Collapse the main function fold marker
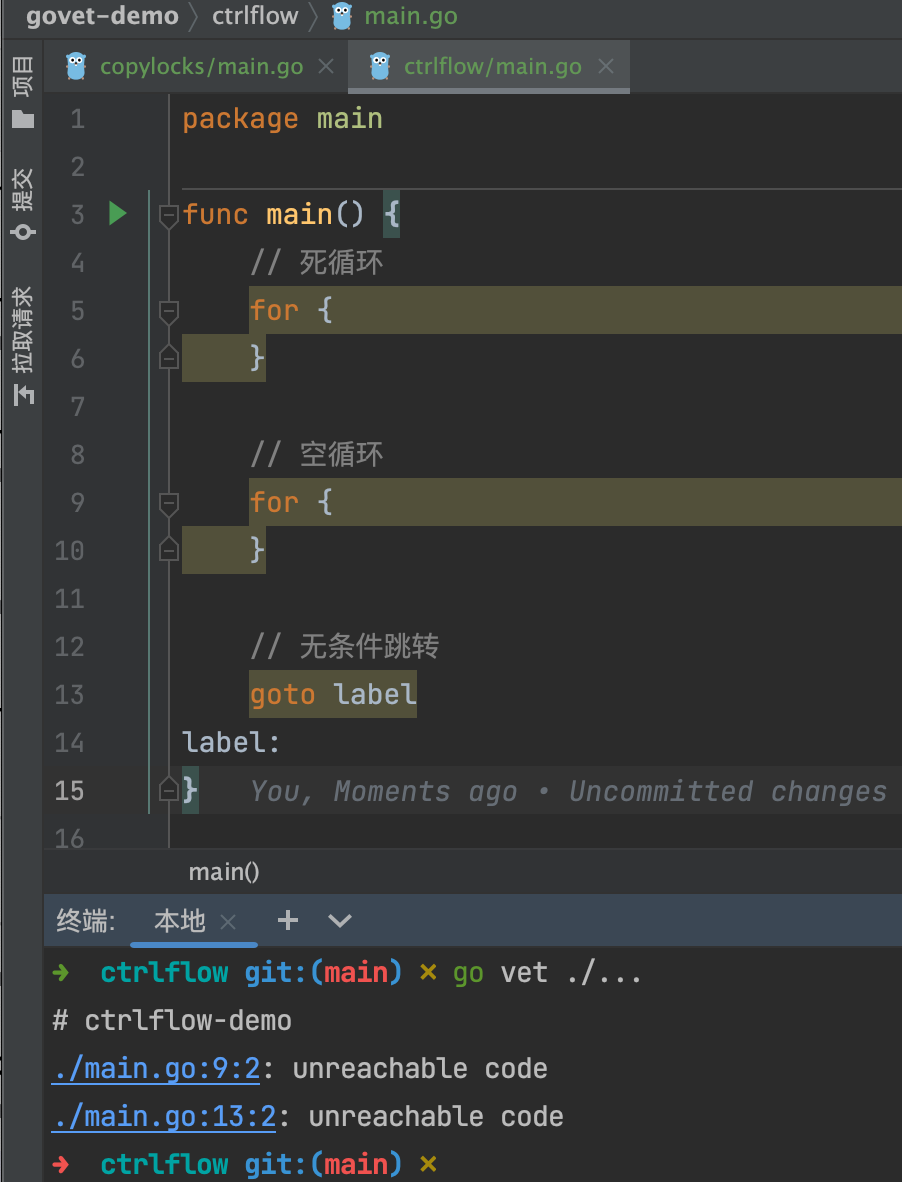The image size is (902, 1182). tap(169, 214)
